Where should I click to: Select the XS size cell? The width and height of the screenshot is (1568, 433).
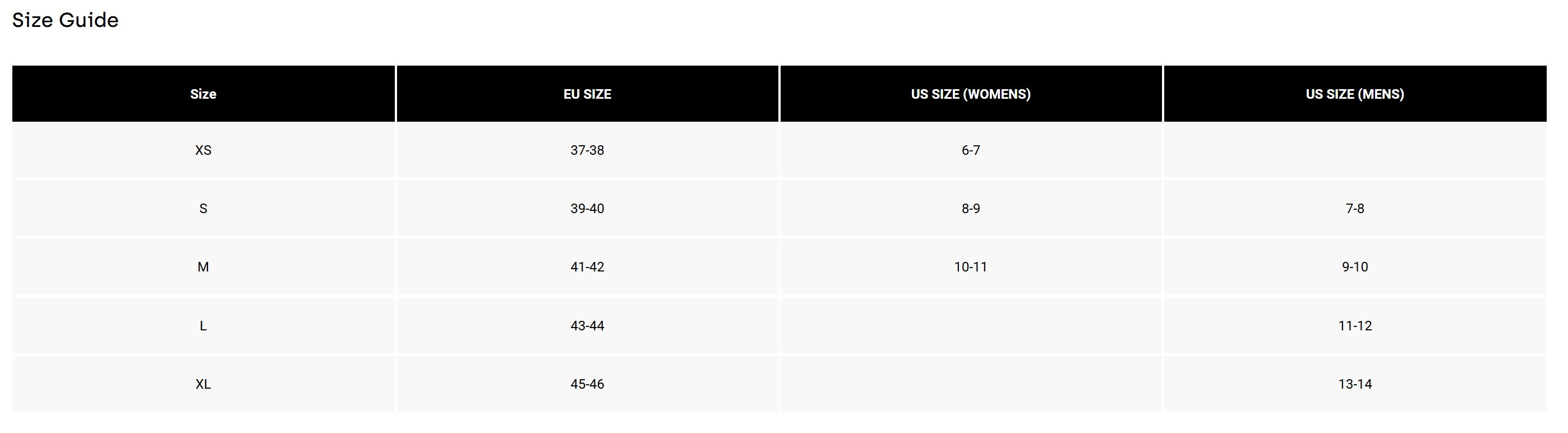(204, 150)
